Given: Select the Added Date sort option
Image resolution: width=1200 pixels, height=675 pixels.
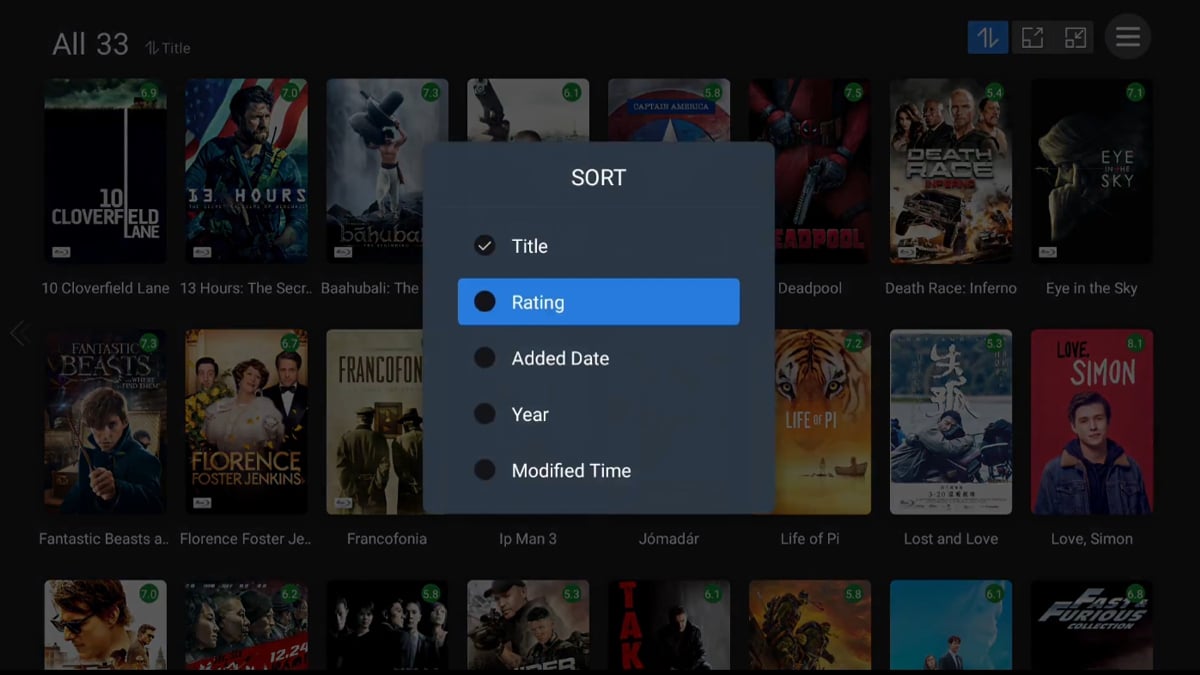Looking at the screenshot, I should [x=598, y=358].
